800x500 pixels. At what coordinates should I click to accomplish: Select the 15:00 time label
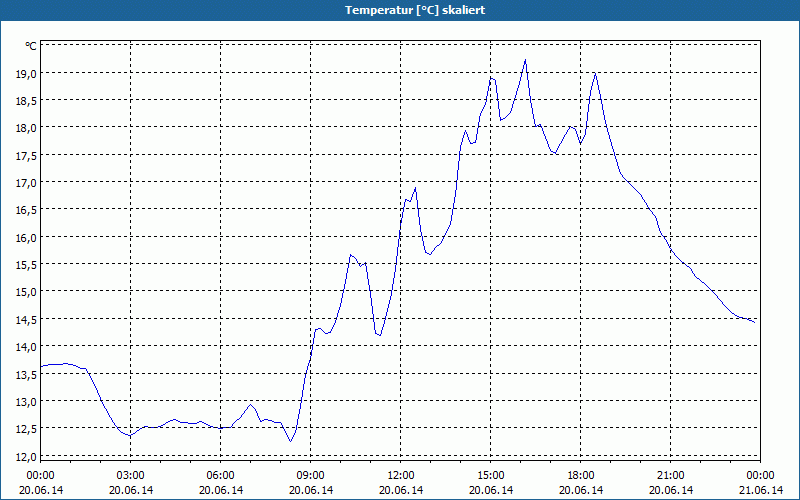tap(491, 476)
